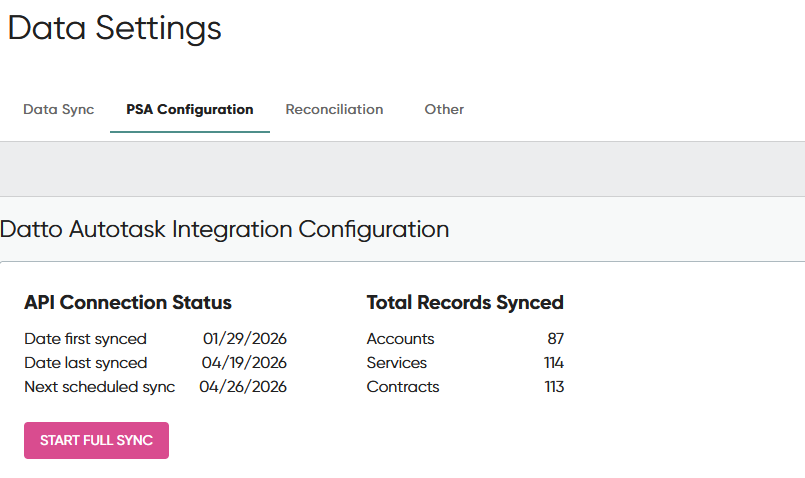The width and height of the screenshot is (805, 478).
Task: Switch to the Data Sync tab
Action: click(x=59, y=109)
